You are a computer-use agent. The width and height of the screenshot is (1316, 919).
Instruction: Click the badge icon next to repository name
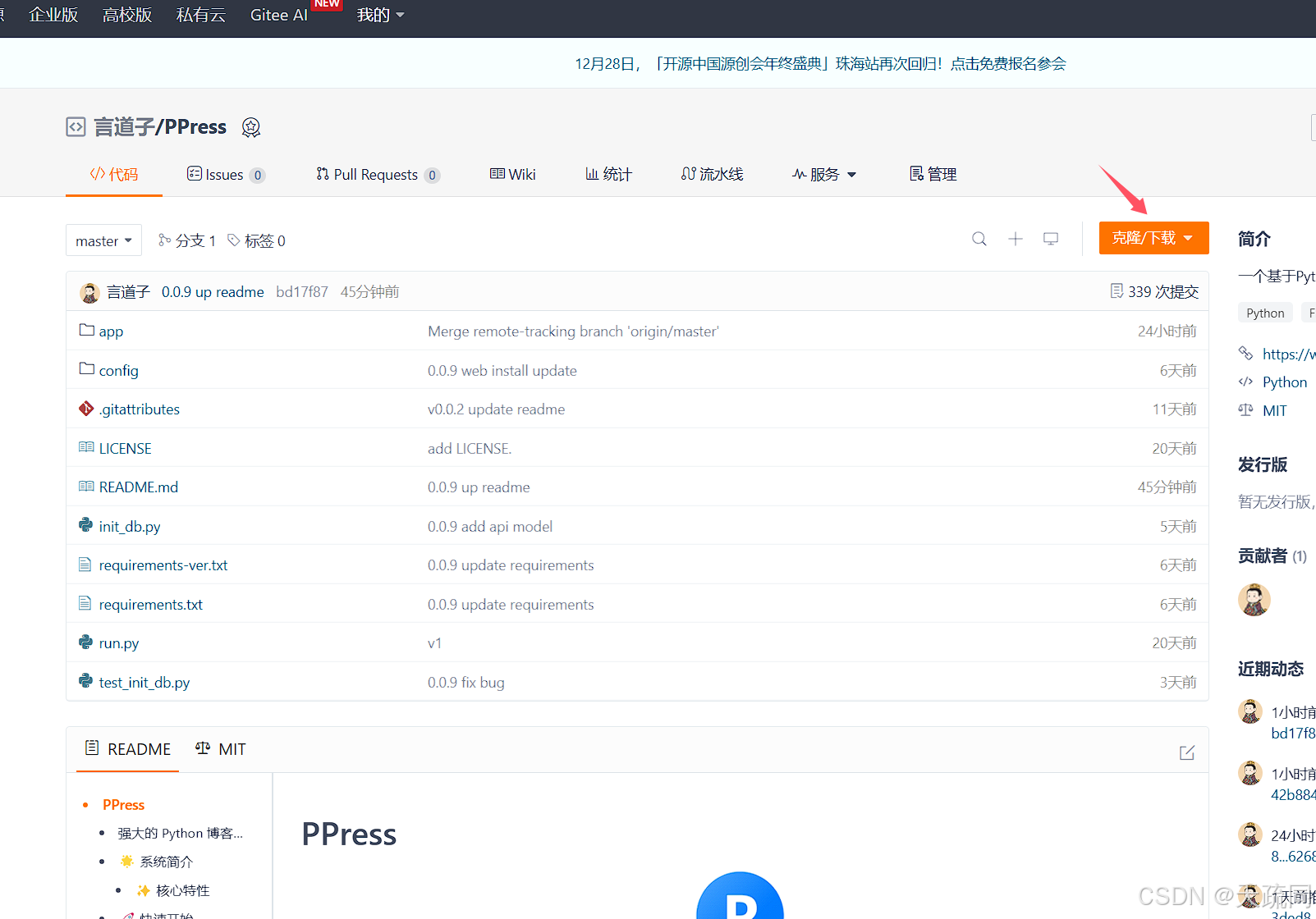(x=250, y=127)
